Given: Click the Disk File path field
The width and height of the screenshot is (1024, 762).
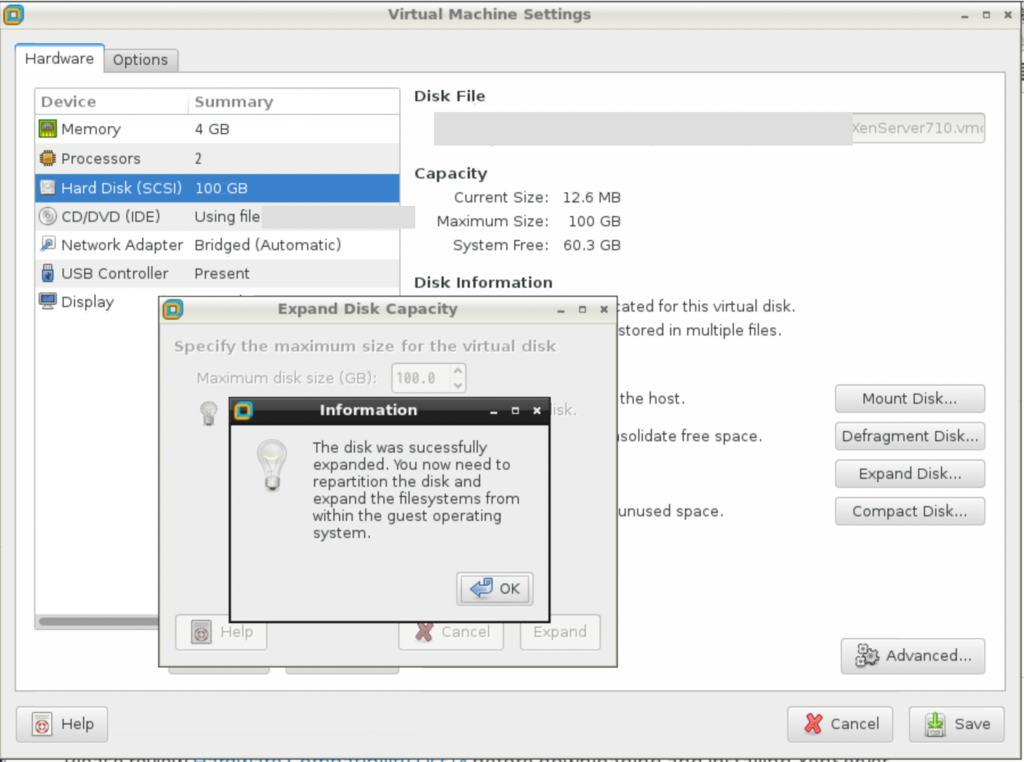Looking at the screenshot, I should tap(709, 128).
